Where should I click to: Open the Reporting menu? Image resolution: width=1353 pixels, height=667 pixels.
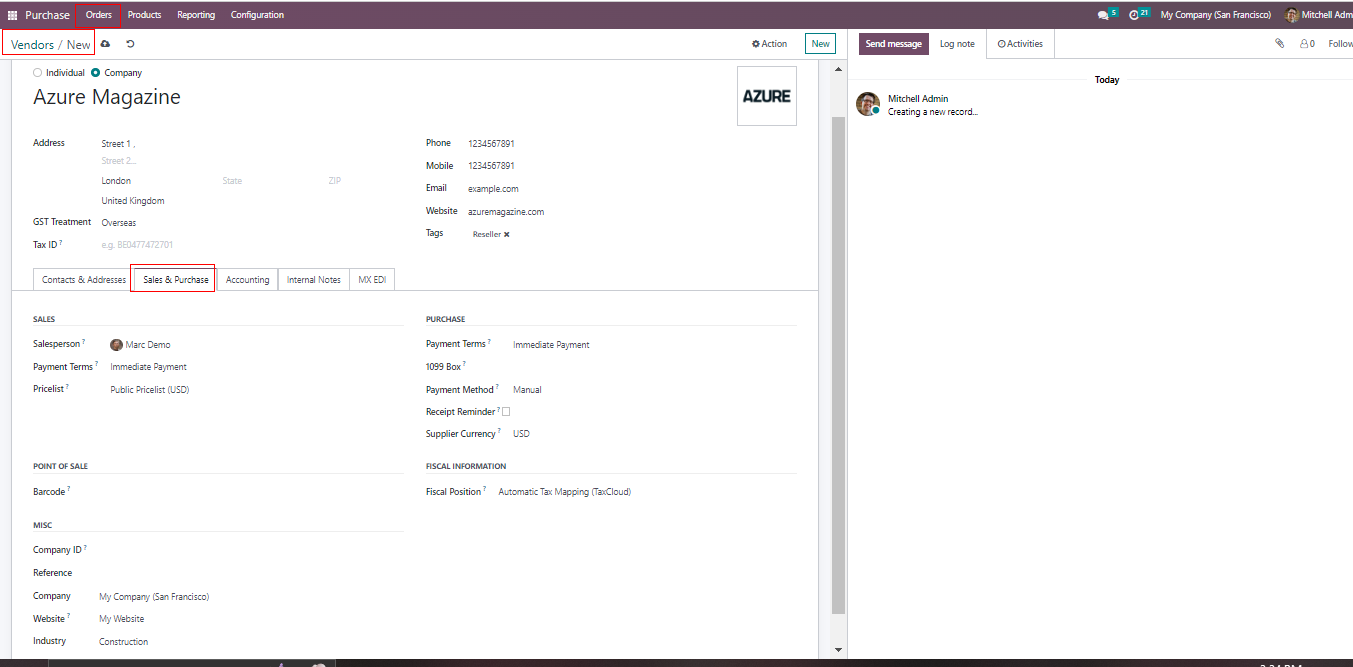tap(196, 15)
